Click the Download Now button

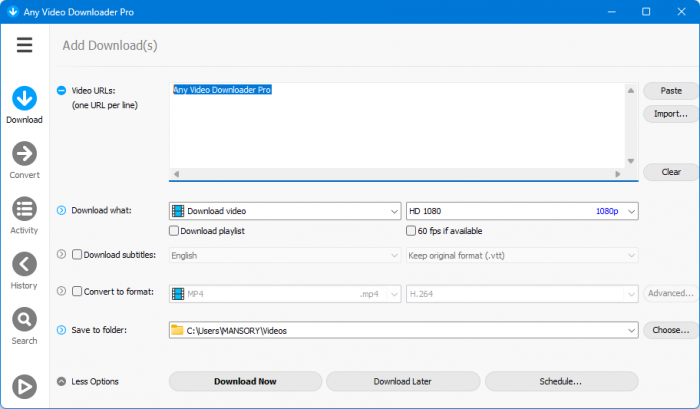245,381
